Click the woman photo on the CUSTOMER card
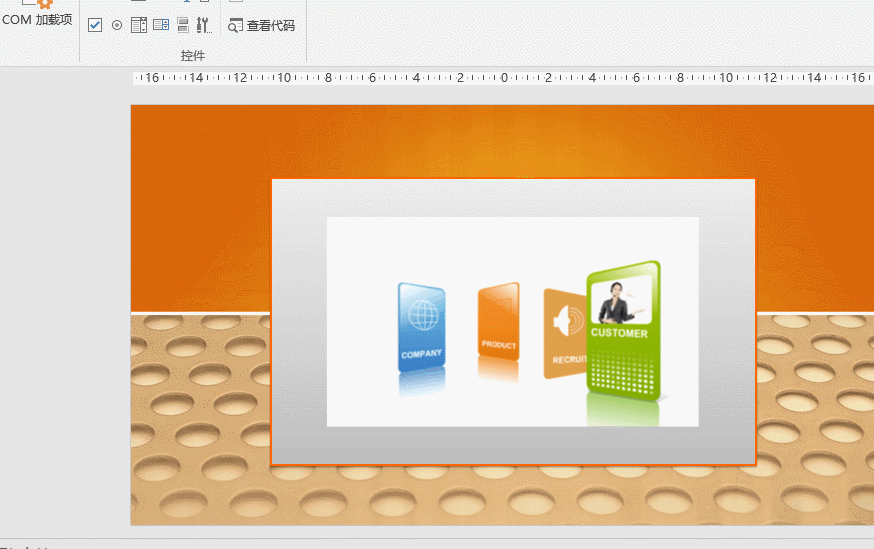 pyautogui.click(x=614, y=301)
